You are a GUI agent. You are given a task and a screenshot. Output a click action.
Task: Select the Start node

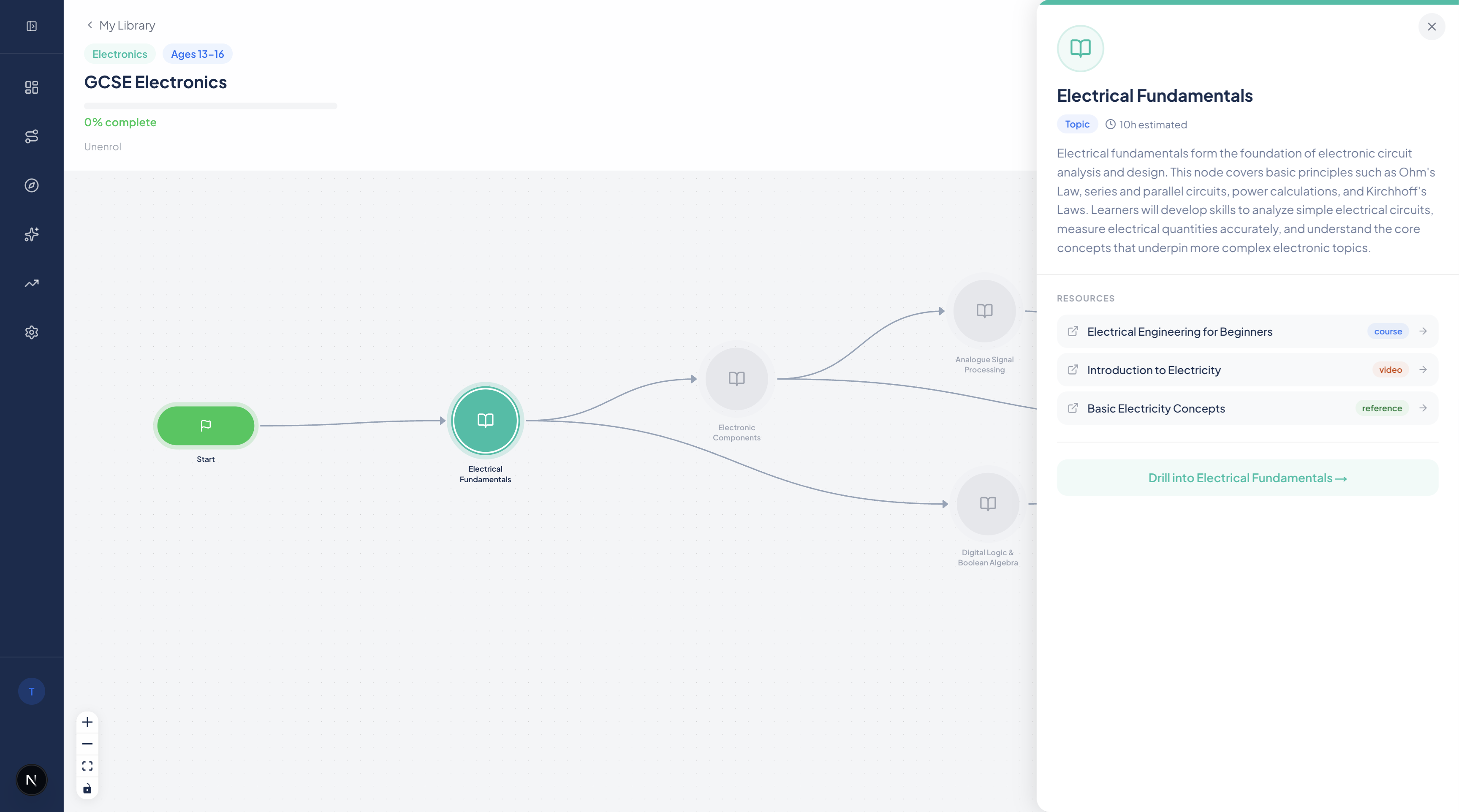point(206,425)
